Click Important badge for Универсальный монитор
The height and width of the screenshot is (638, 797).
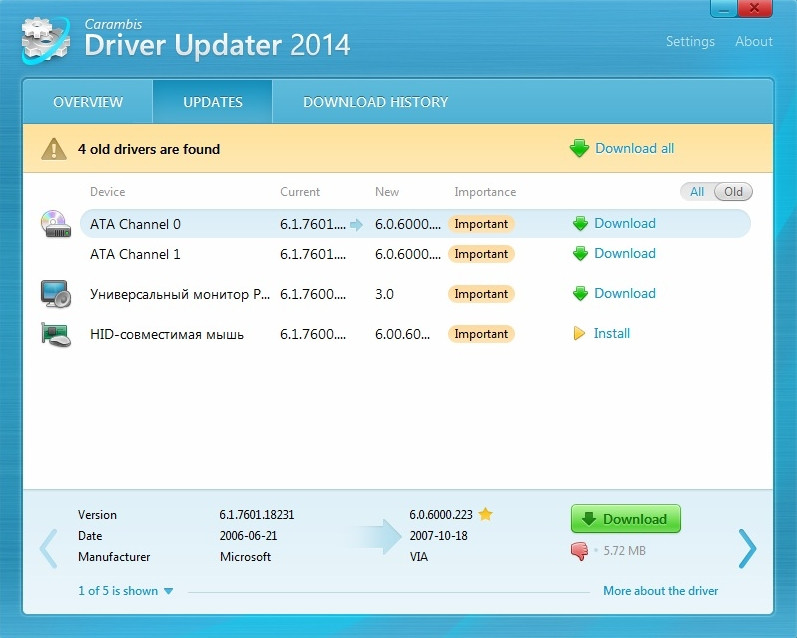[x=481, y=294]
